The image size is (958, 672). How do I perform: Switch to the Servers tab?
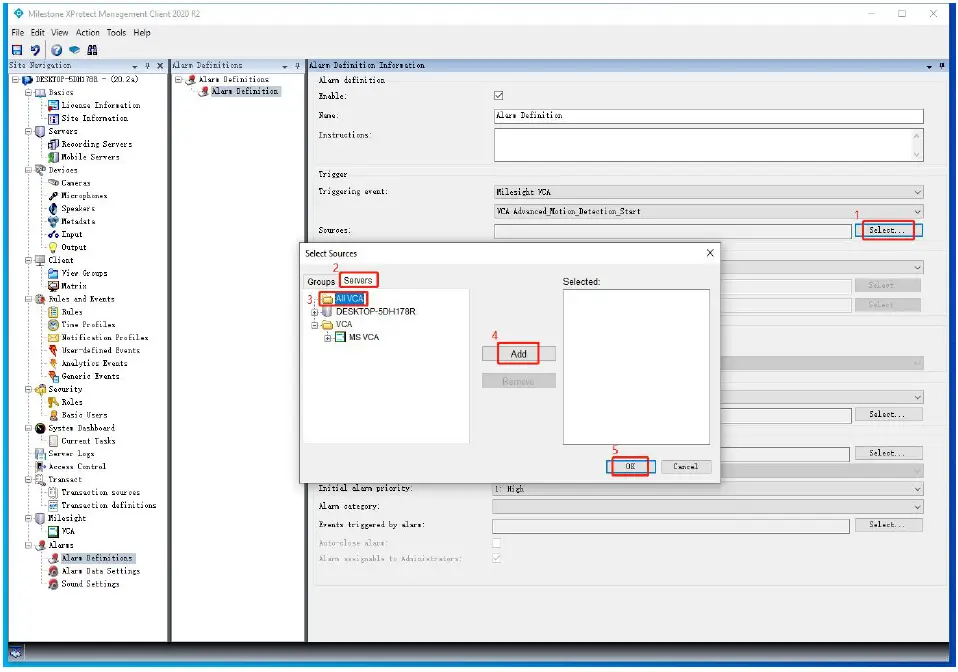pyautogui.click(x=360, y=280)
